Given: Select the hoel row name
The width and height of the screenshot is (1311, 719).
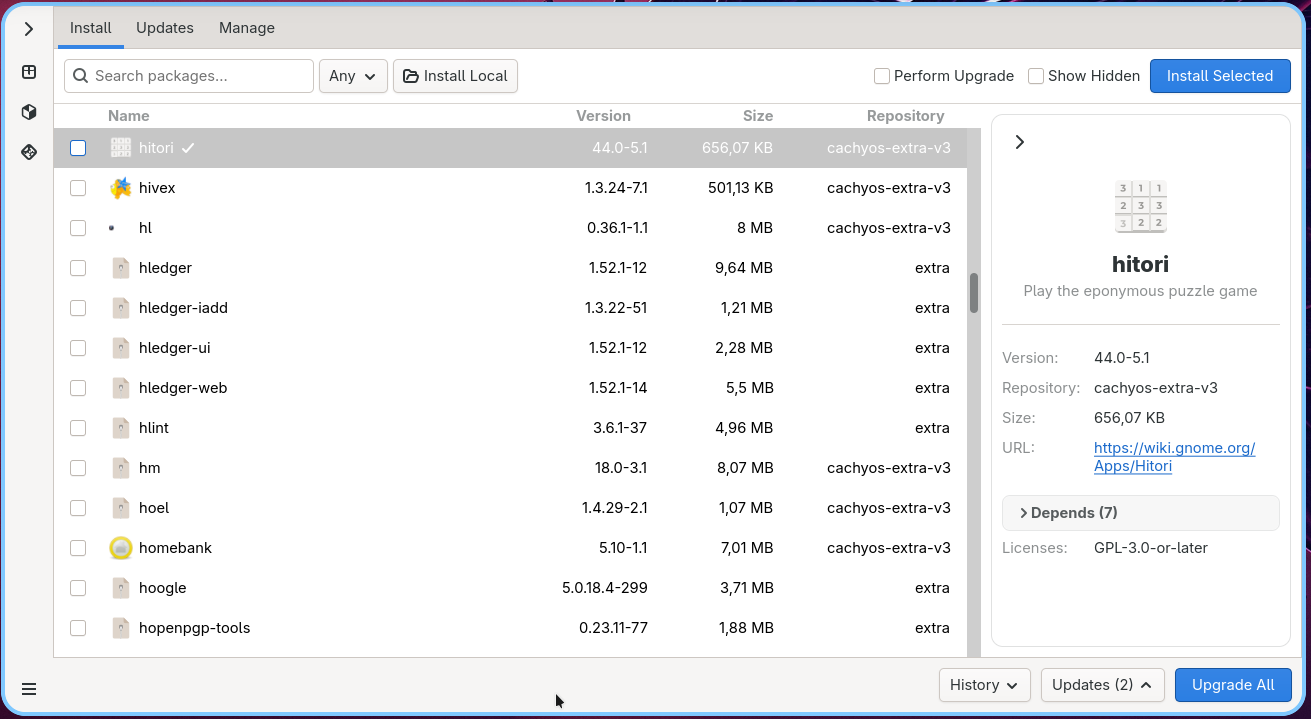Looking at the screenshot, I should 154,508.
